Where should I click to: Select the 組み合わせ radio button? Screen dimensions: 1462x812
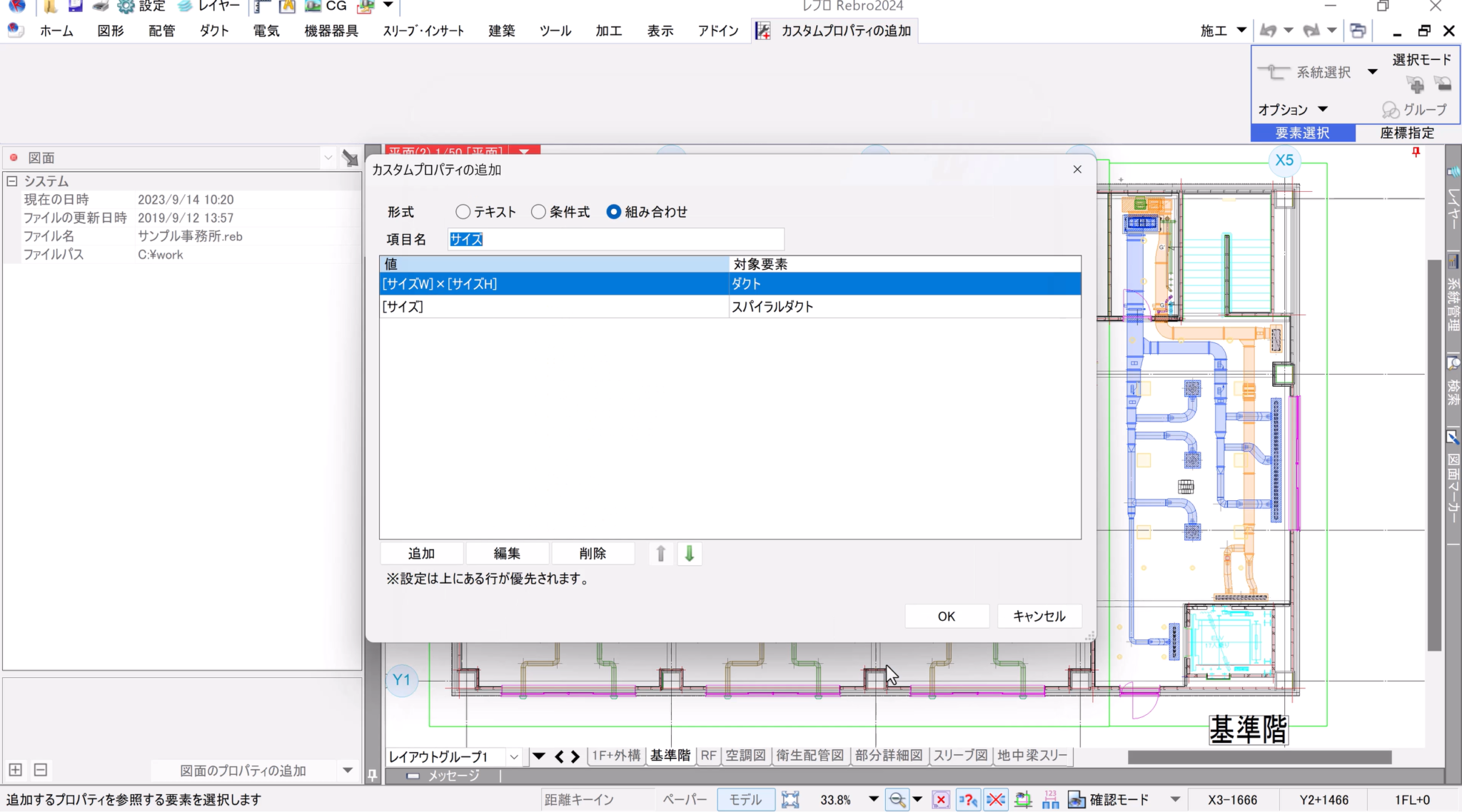tap(613, 212)
